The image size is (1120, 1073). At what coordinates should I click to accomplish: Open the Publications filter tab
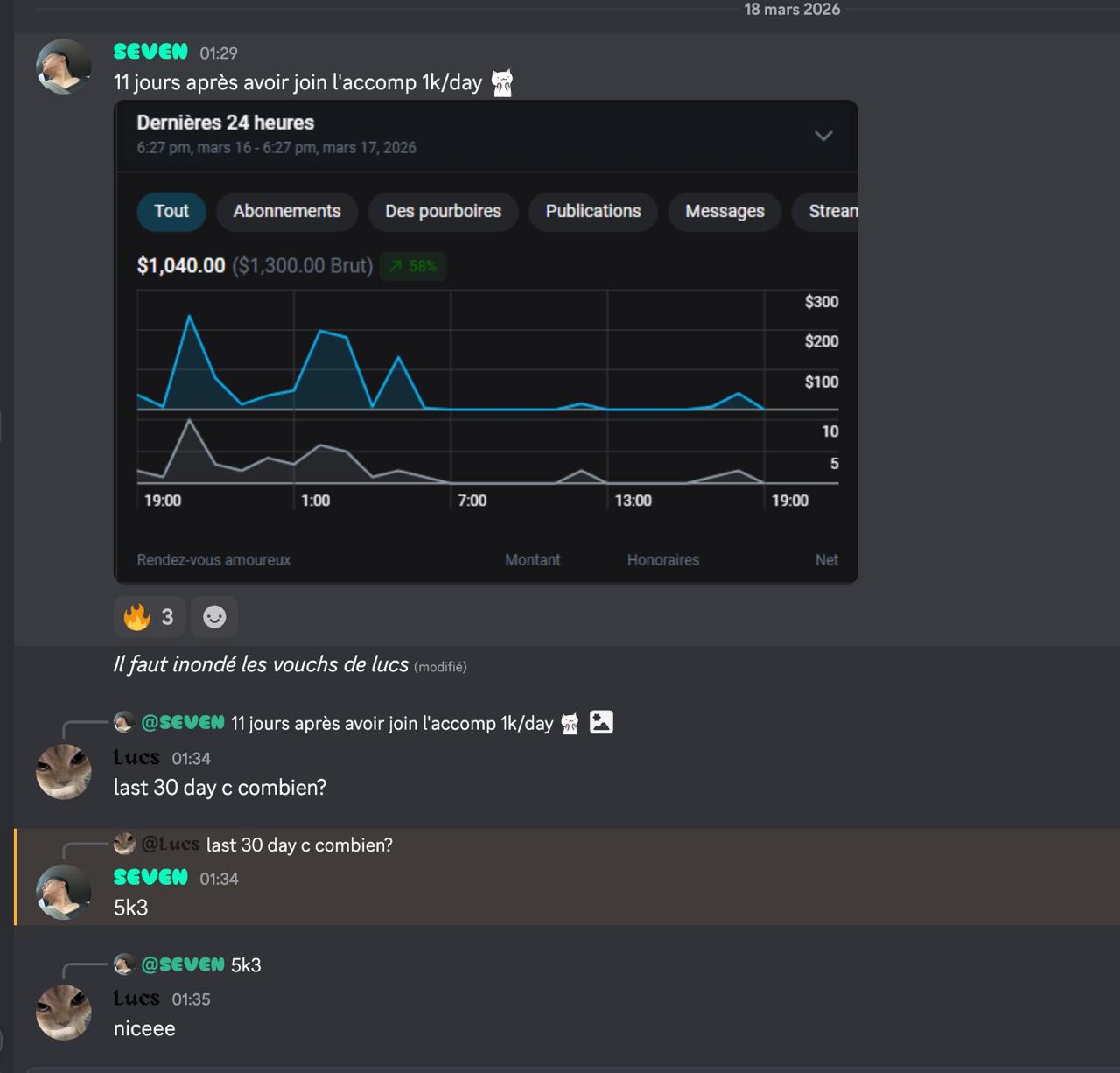coord(593,212)
